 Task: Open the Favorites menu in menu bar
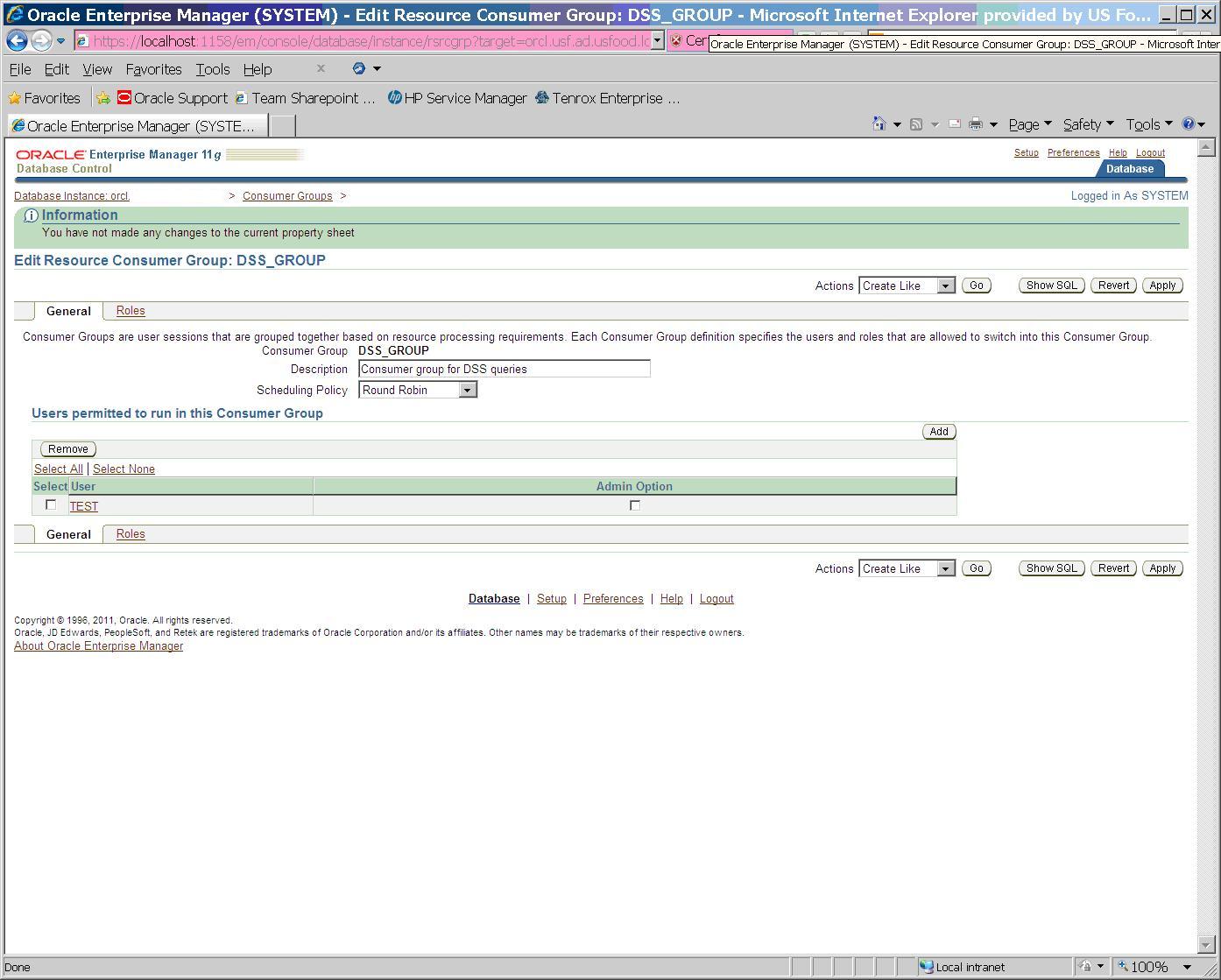tap(153, 69)
